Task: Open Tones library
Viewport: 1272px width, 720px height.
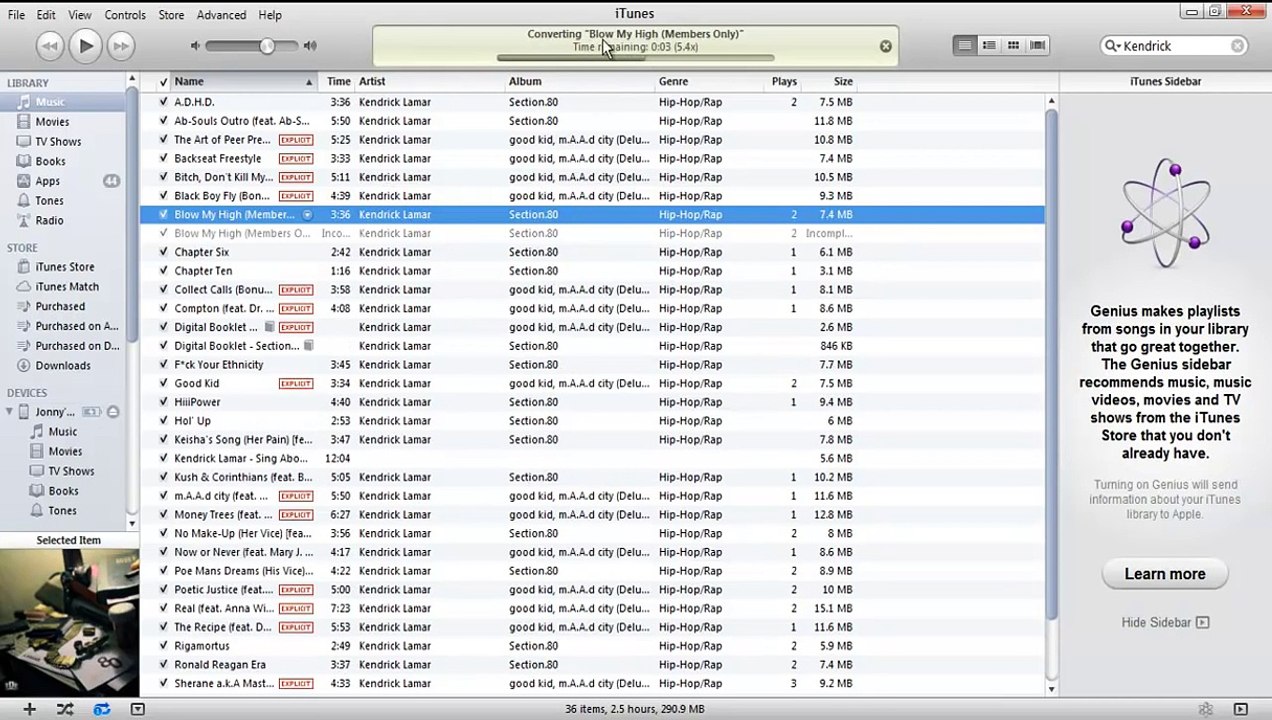Action: click(x=49, y=201)
